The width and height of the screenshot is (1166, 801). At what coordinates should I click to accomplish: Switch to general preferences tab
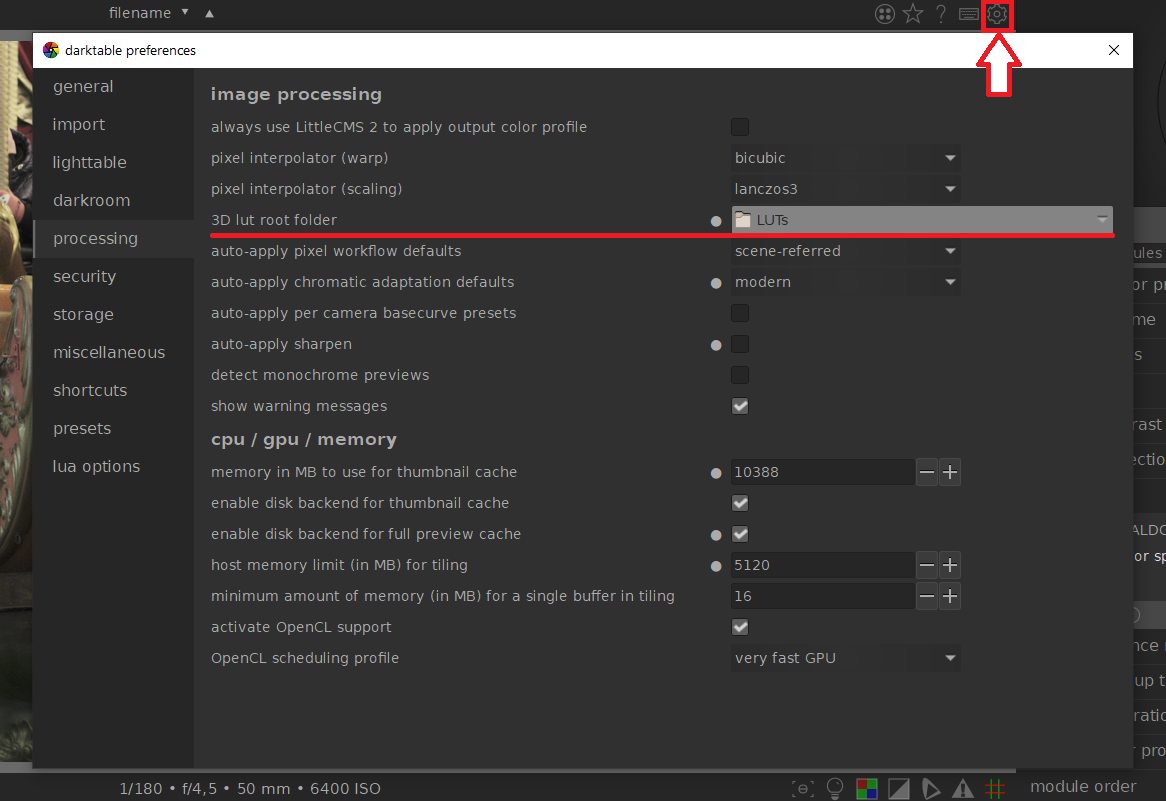[x=114, y=86]
